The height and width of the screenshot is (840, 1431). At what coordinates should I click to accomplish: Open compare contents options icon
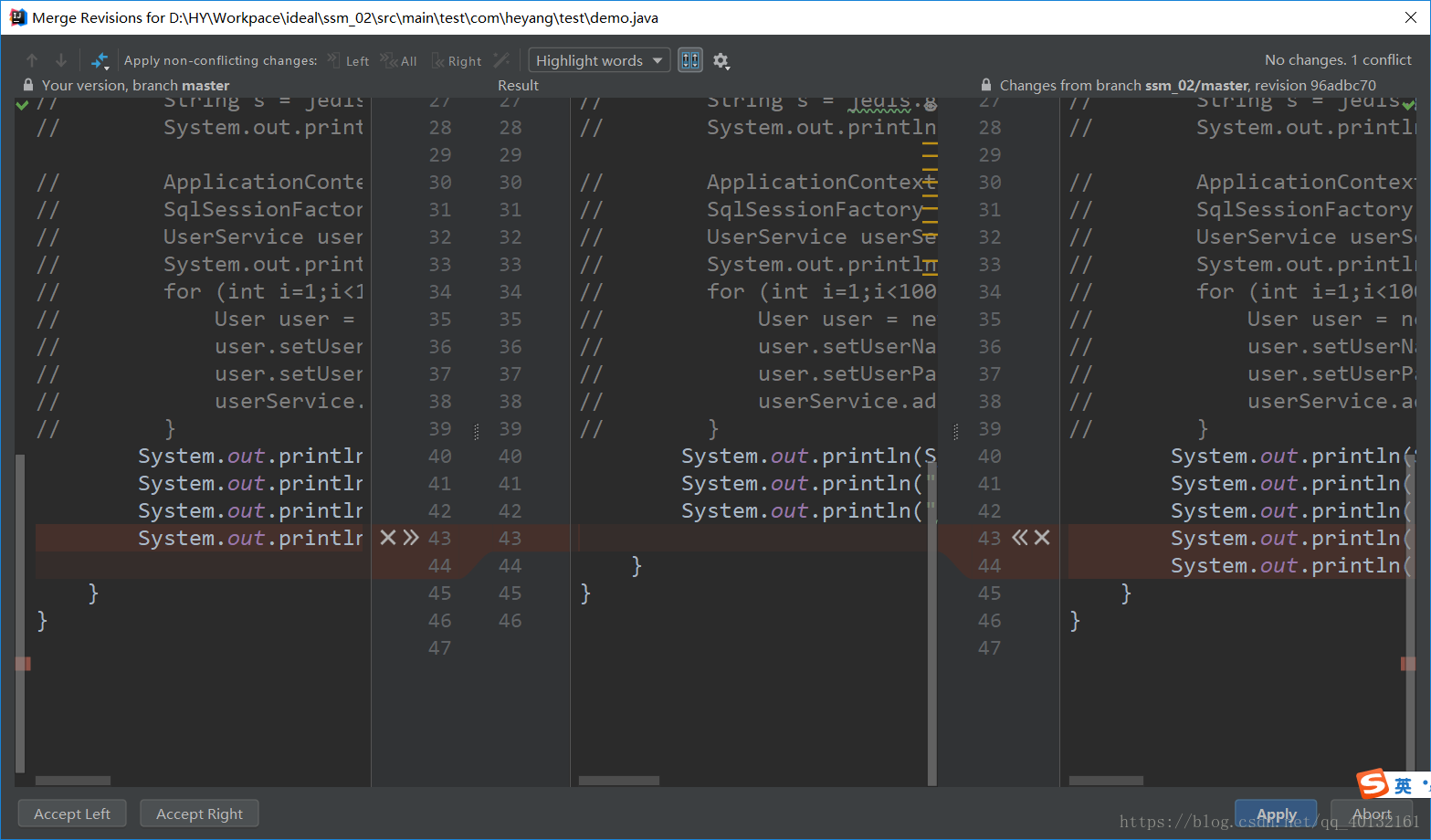click(x=100, y=60)
